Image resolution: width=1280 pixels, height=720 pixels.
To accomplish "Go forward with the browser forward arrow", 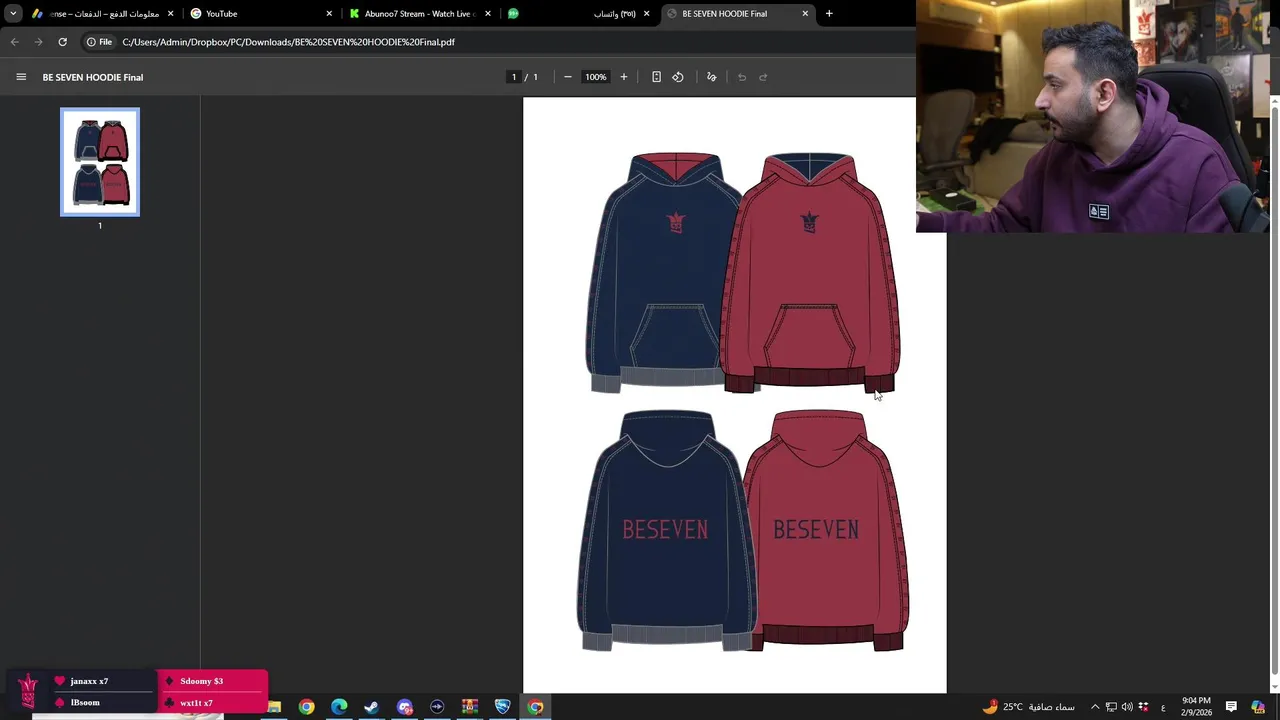I will click(38, 42).
